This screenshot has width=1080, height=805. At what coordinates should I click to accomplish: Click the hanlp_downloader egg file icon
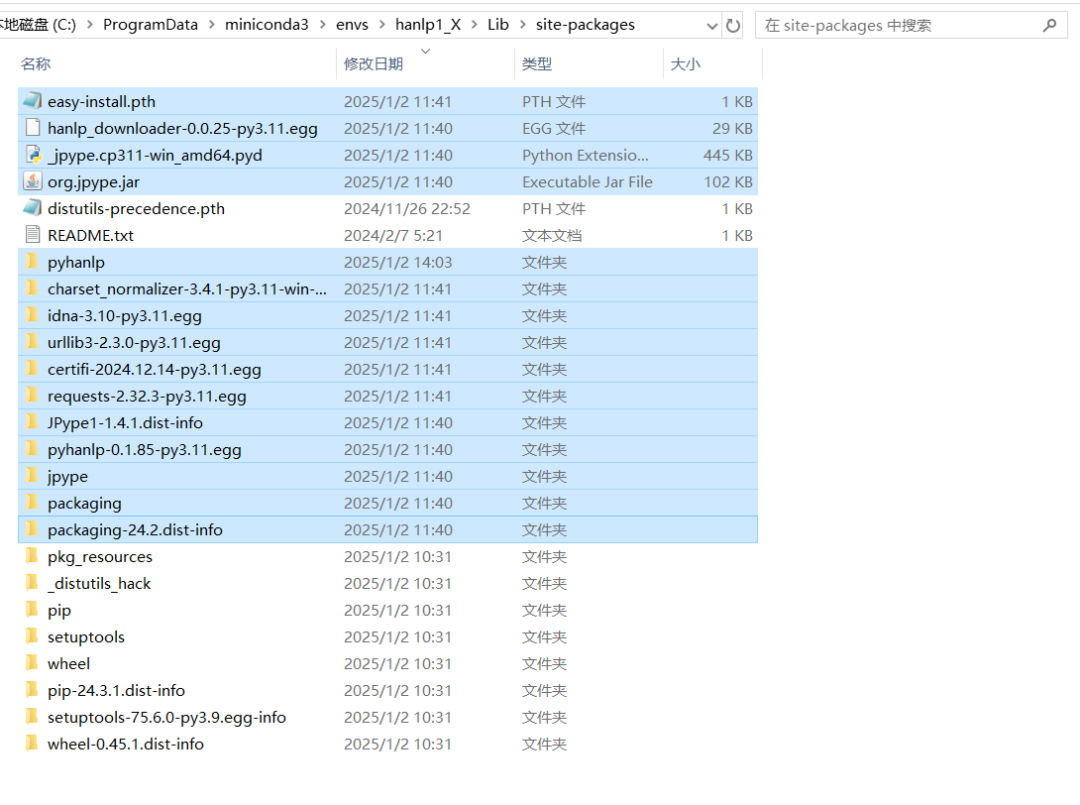tap(32, 128)
